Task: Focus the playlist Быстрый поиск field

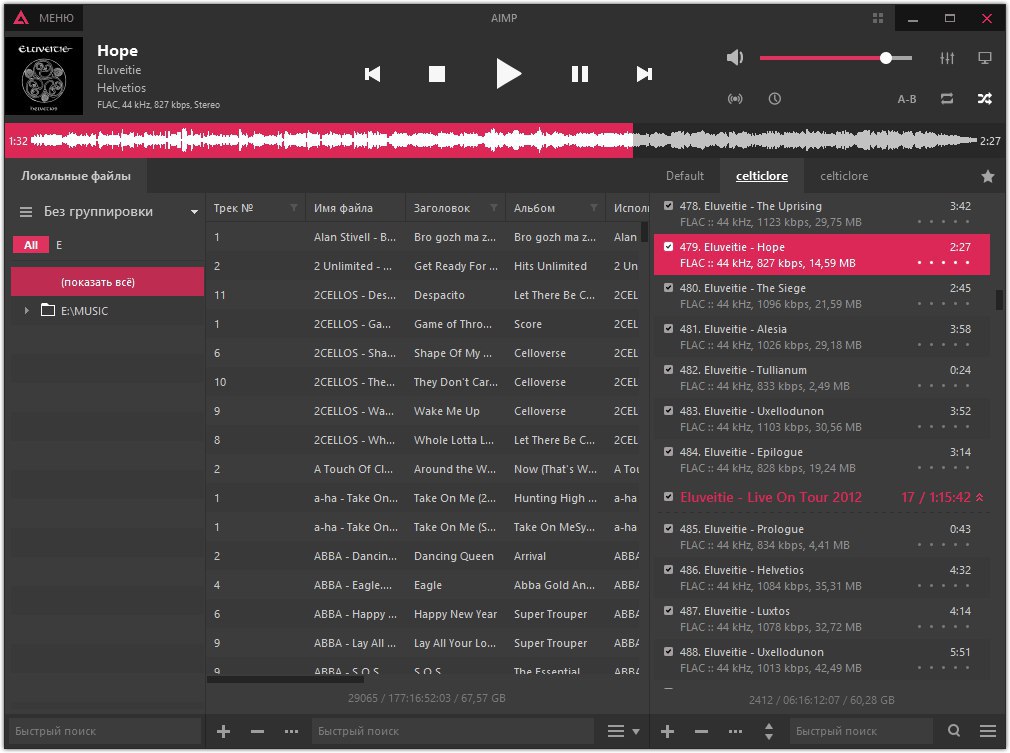Action: tap(862, 732)
